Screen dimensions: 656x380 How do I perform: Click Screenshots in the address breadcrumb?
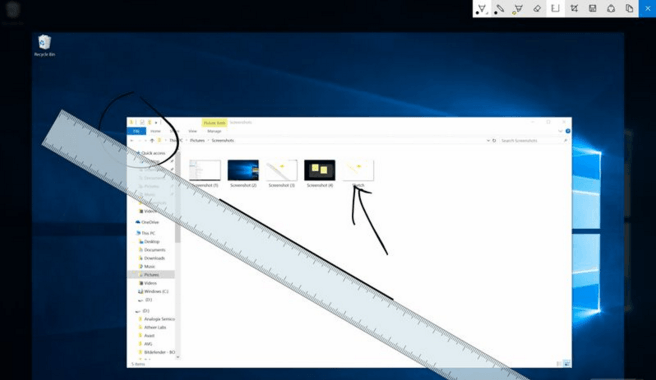click(x=223, y=141)
